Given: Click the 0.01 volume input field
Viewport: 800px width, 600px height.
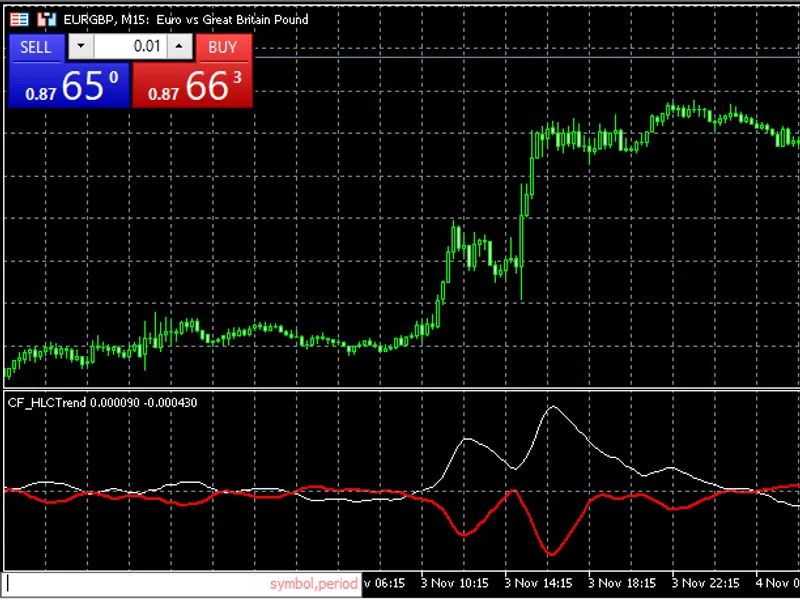Looking at the screenshot, I should point(130,46).
